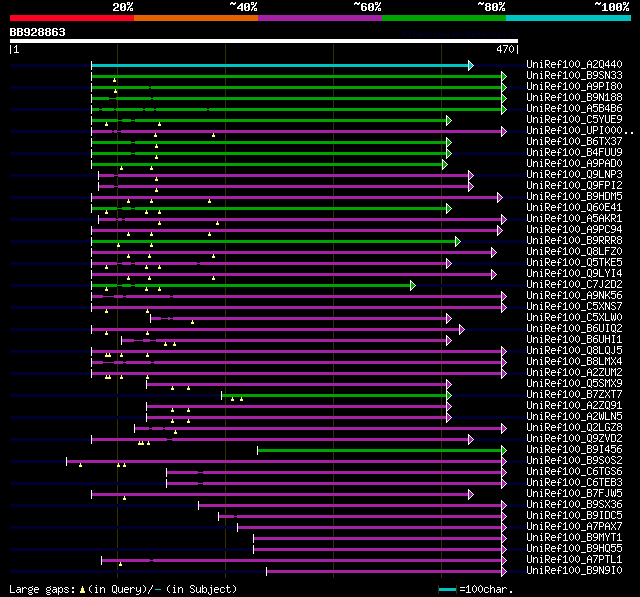This screenshot has width=640, height=597.
Task: Select the UniRef100_A9NK56 label
Action: click(574, 296)
